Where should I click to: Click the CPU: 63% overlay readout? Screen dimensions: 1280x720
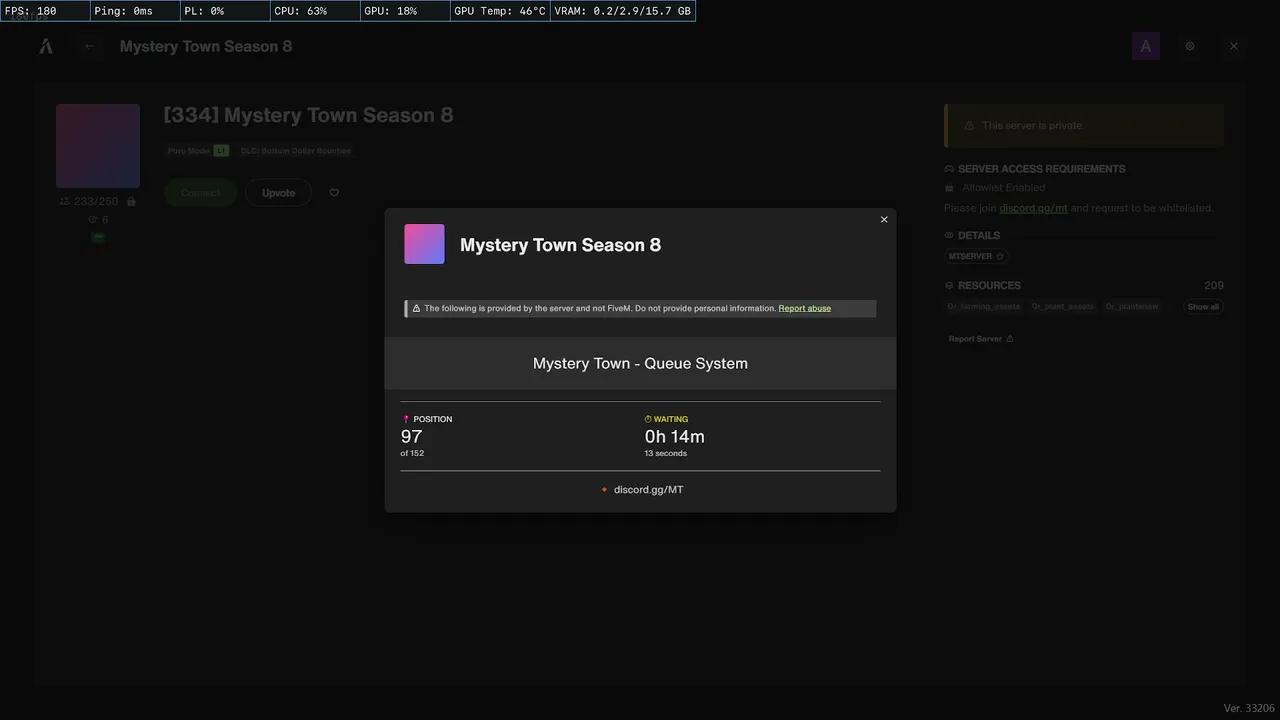315,11
